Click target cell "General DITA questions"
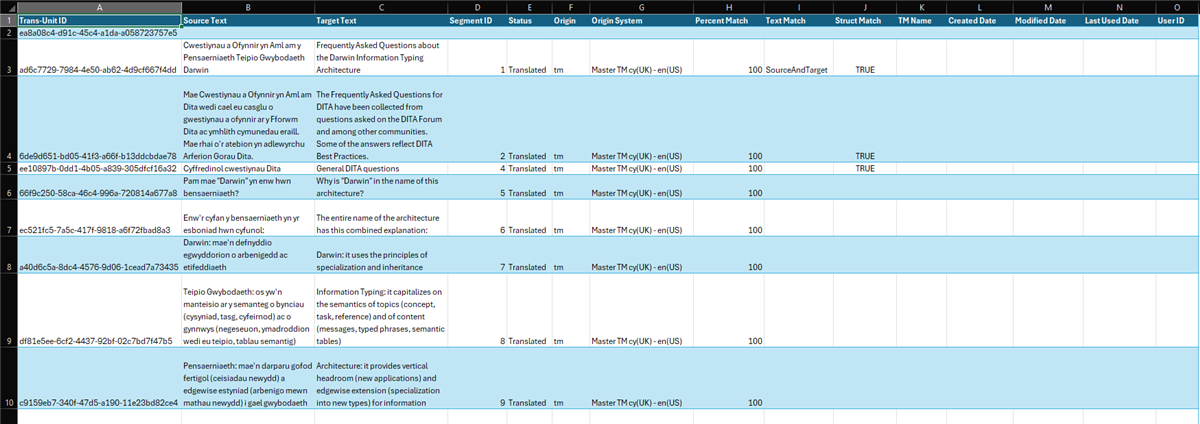The image size is (1200, 424). pyautogui.click(x=380, y=168)
